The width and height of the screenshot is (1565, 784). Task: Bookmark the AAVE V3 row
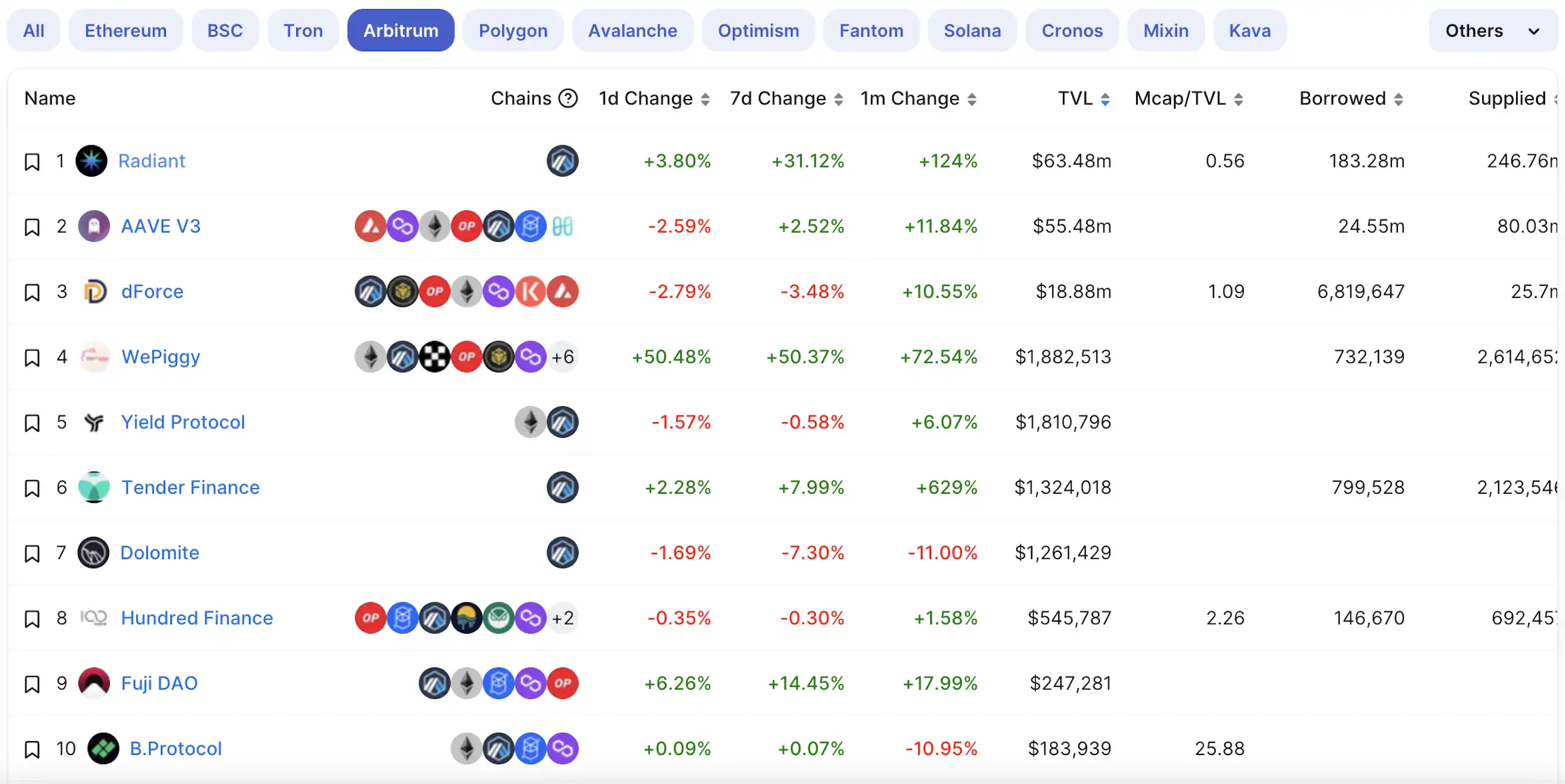[x=32, y=227]
